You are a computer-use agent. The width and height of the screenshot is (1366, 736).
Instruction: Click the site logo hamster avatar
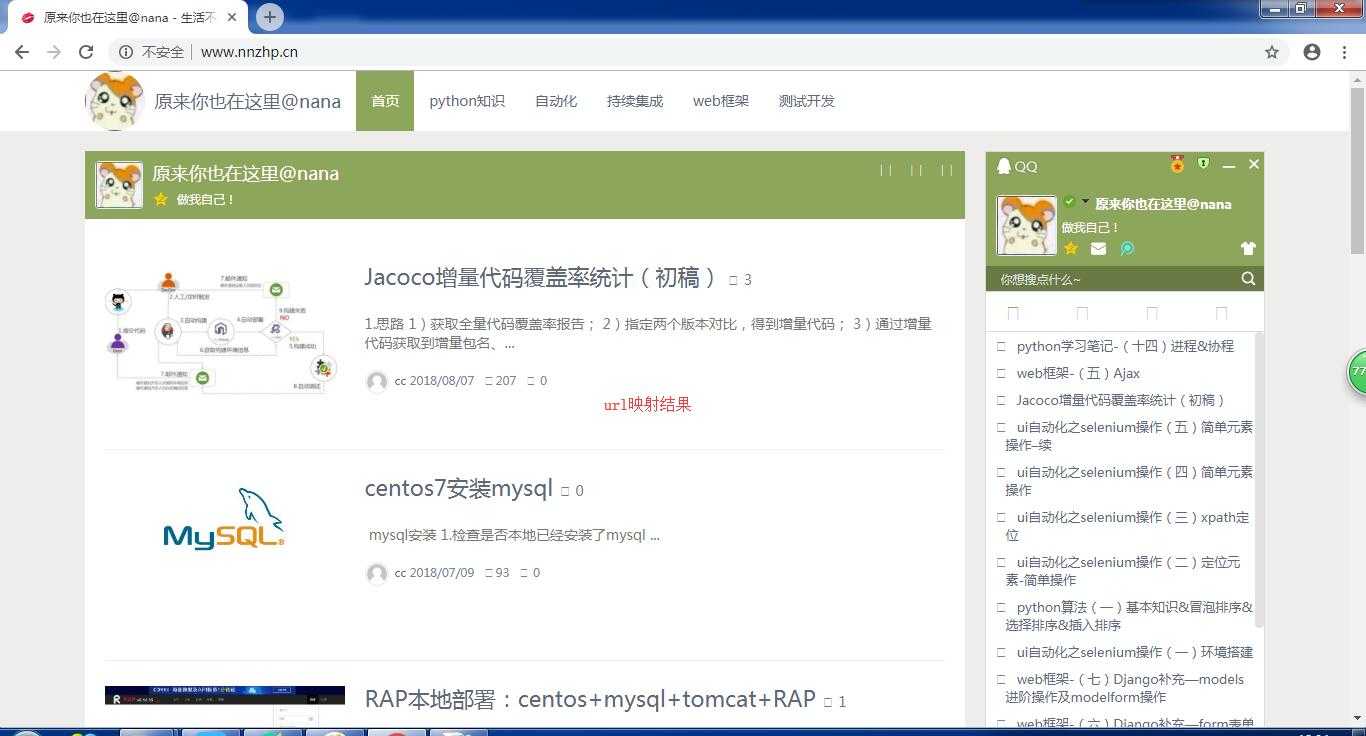116,101
